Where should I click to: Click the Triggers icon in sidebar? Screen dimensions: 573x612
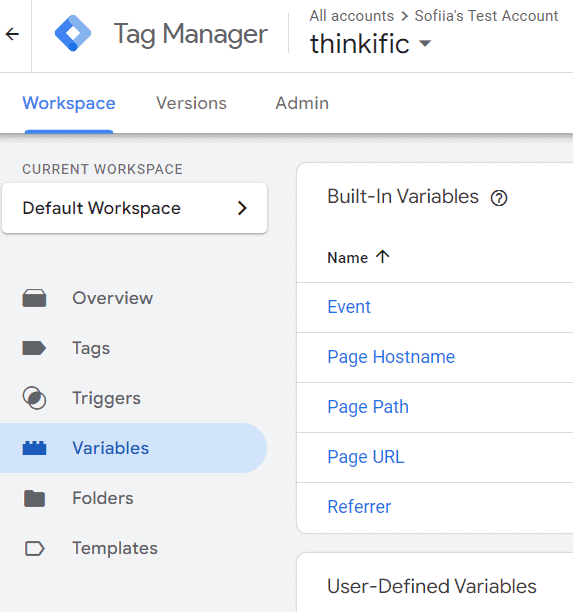click(x=34, y=398)
